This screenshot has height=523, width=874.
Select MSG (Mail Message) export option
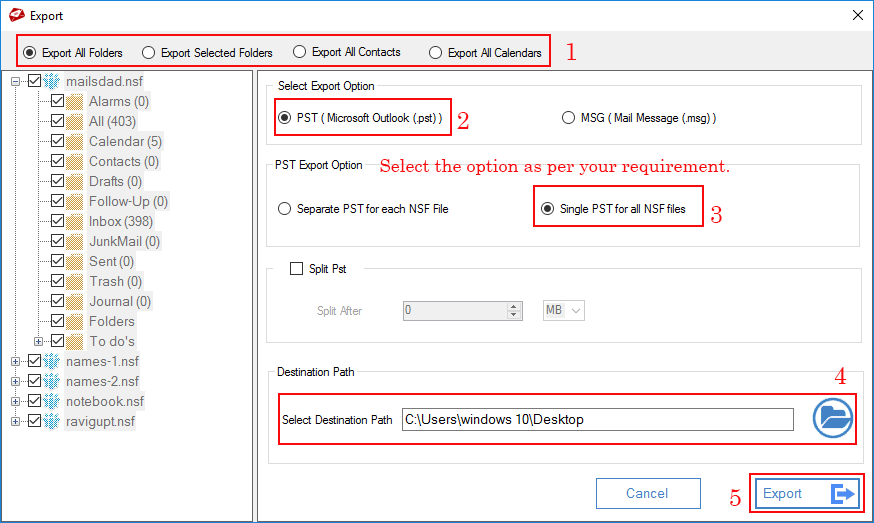569,117
